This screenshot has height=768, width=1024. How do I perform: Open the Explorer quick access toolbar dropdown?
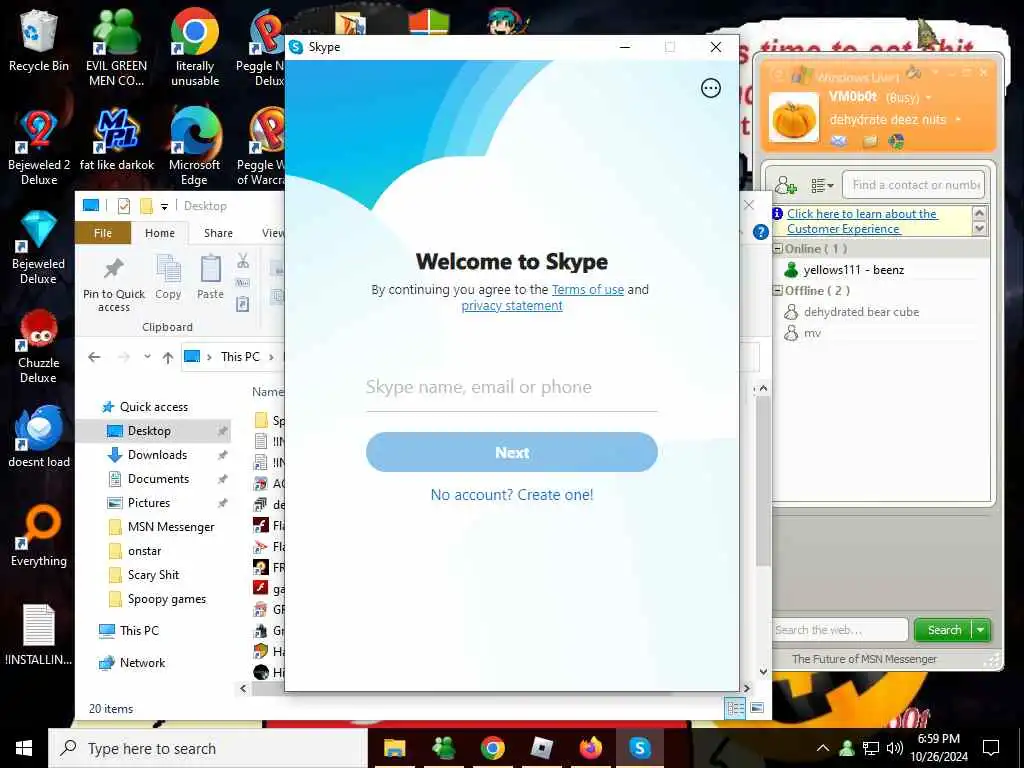[164, 207]
